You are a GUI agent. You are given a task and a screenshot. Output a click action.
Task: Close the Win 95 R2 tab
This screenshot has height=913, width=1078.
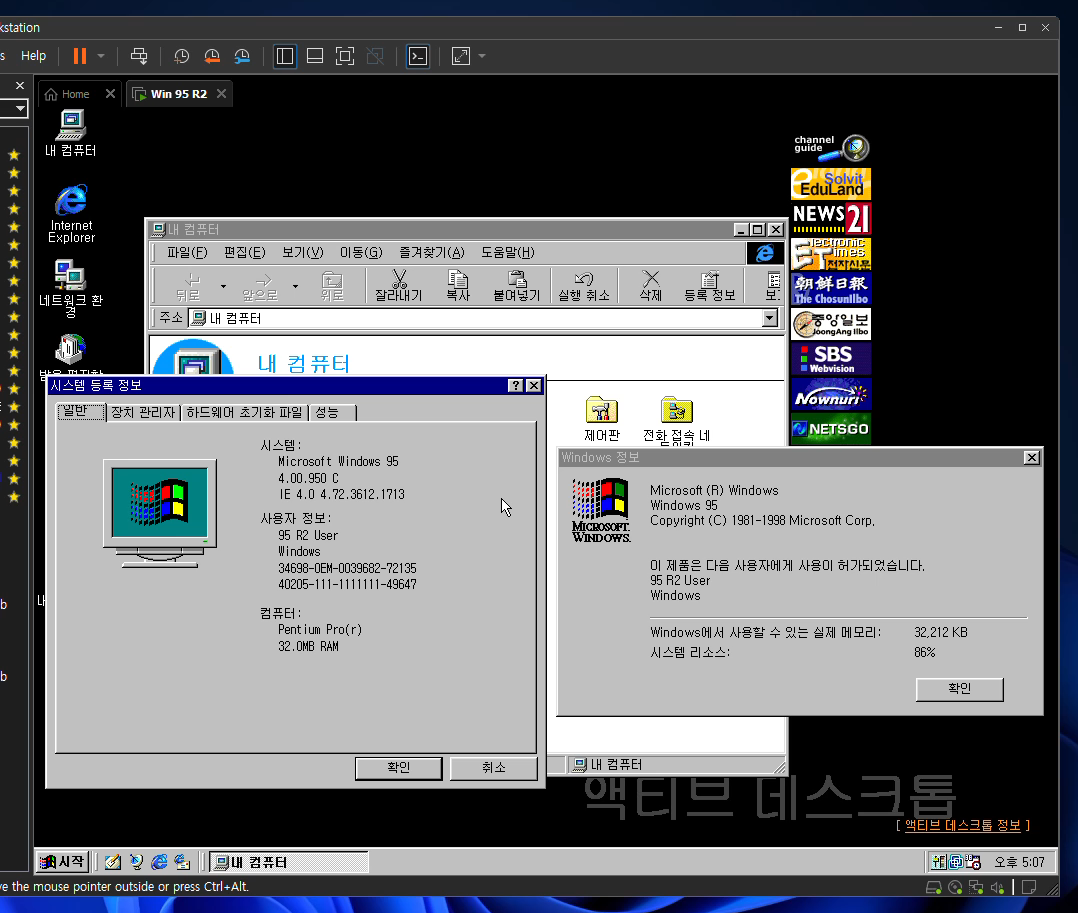(x=221, y=94)
